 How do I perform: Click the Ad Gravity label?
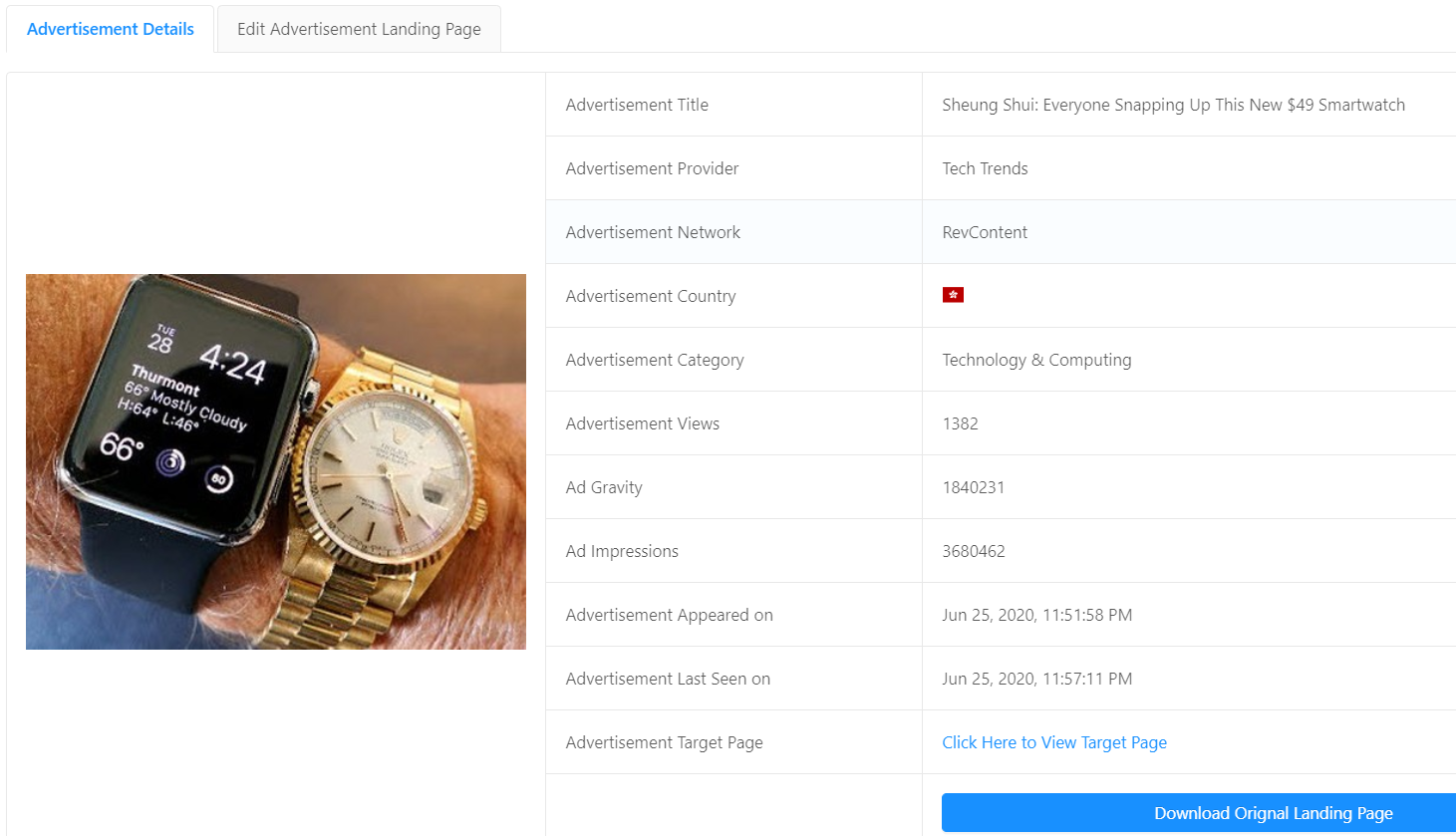(x=604, y=487)
